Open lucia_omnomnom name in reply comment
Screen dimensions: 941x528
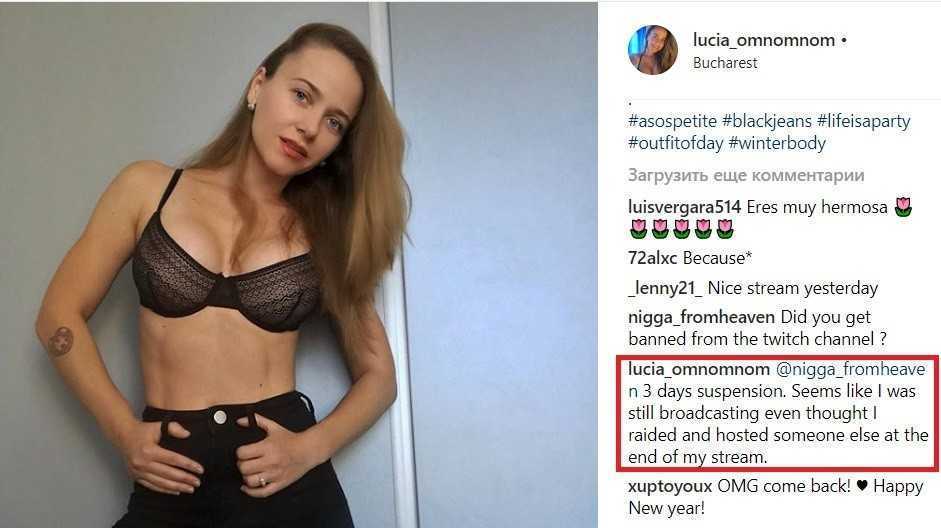pyautogui.click(x=699, y=369)
